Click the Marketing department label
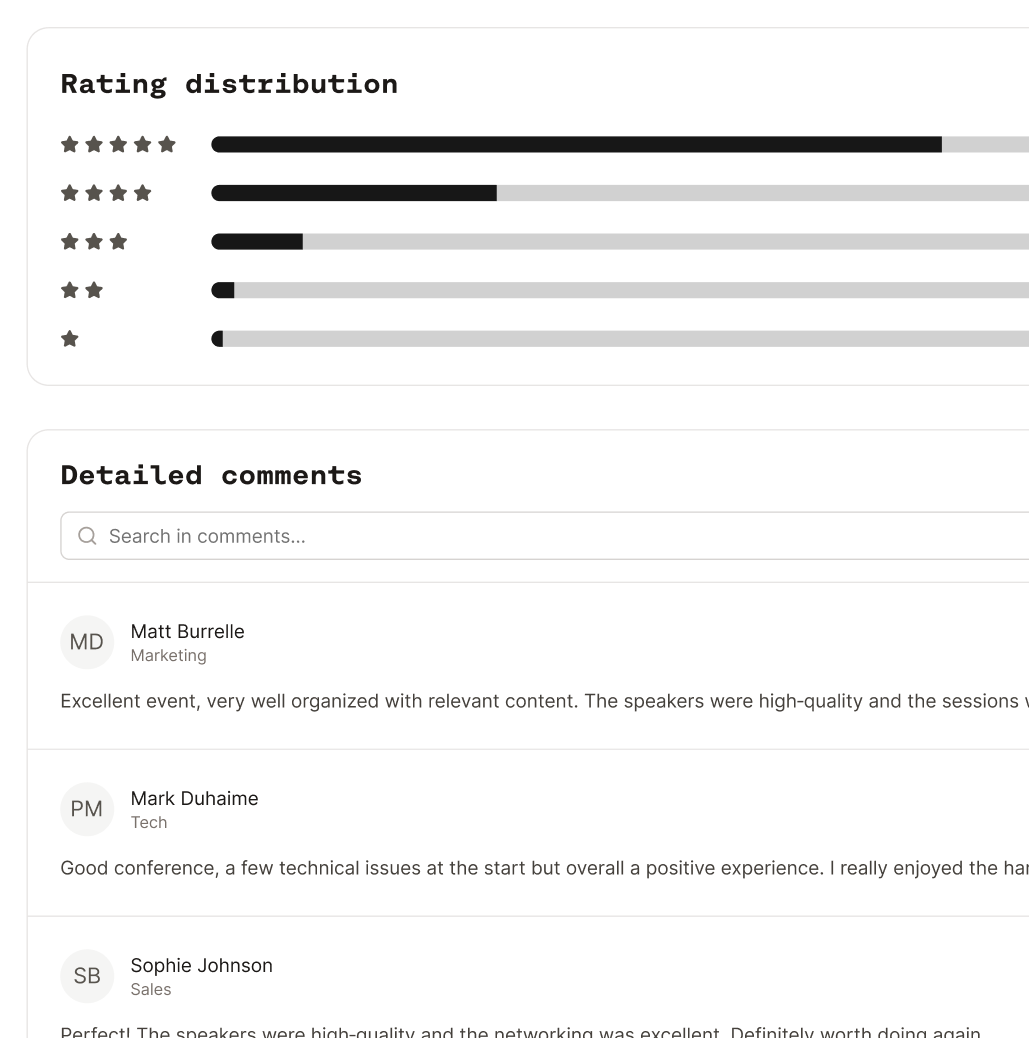Screen dimensions: 1029x1038 (x=168, y=656)
